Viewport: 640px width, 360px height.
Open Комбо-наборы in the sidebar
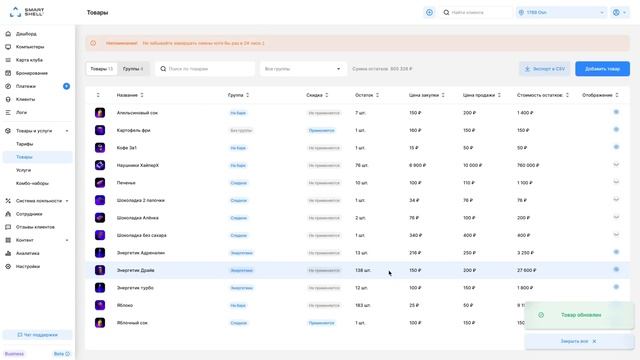[x=32, y=183]
